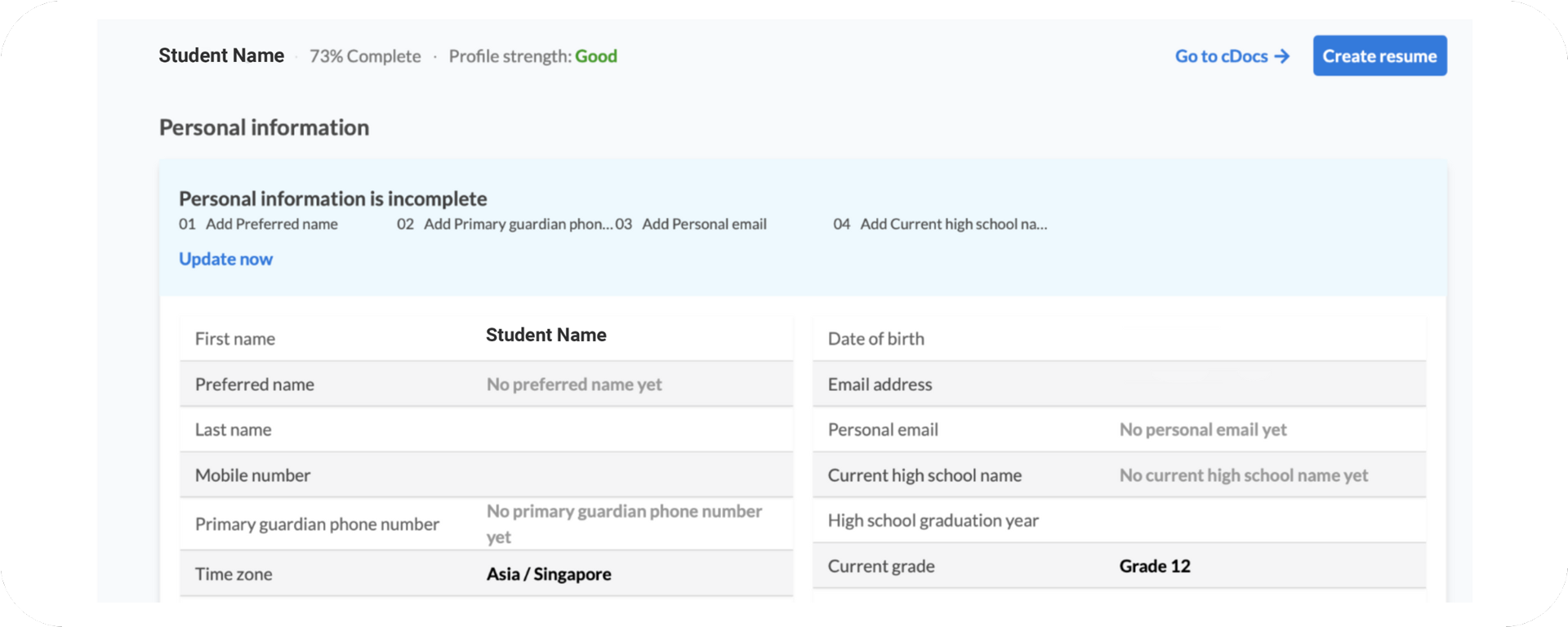Click the Asia / Singapore time zone value
The width and height of the screenshot is (1568, 627).
(549, 574)
